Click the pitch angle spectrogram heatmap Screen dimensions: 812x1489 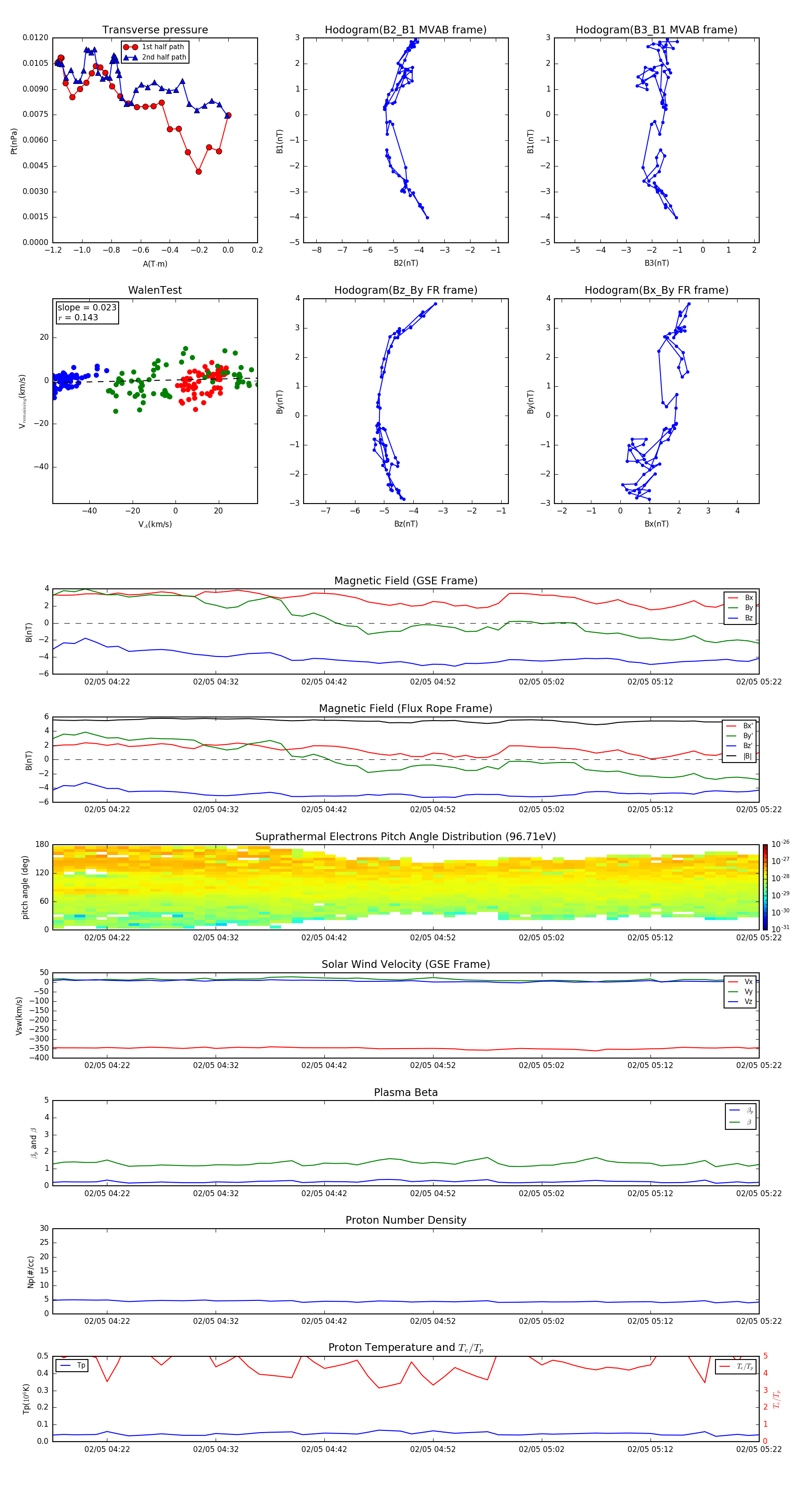click(406, 887)
